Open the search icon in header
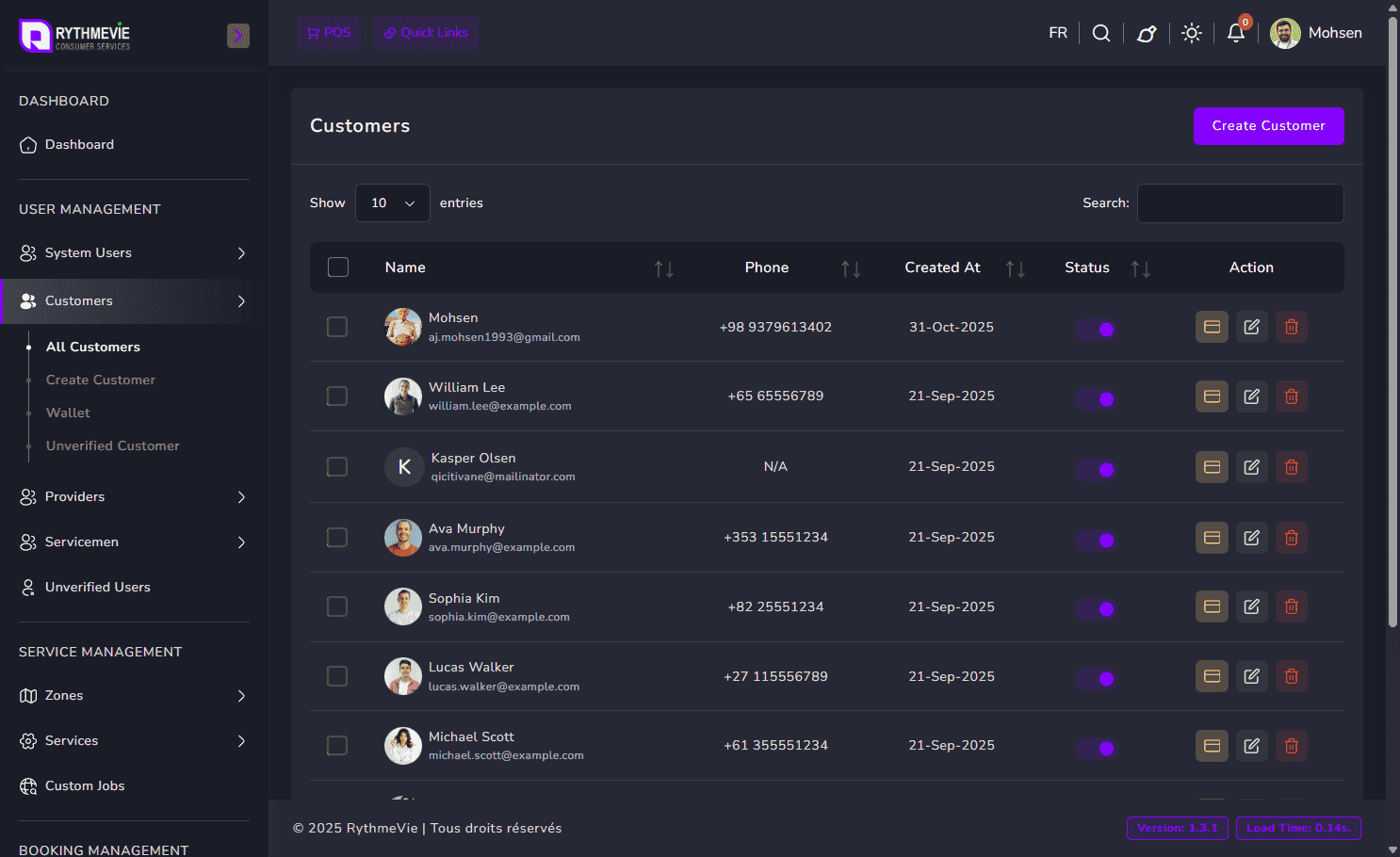 coord(1100,33)
